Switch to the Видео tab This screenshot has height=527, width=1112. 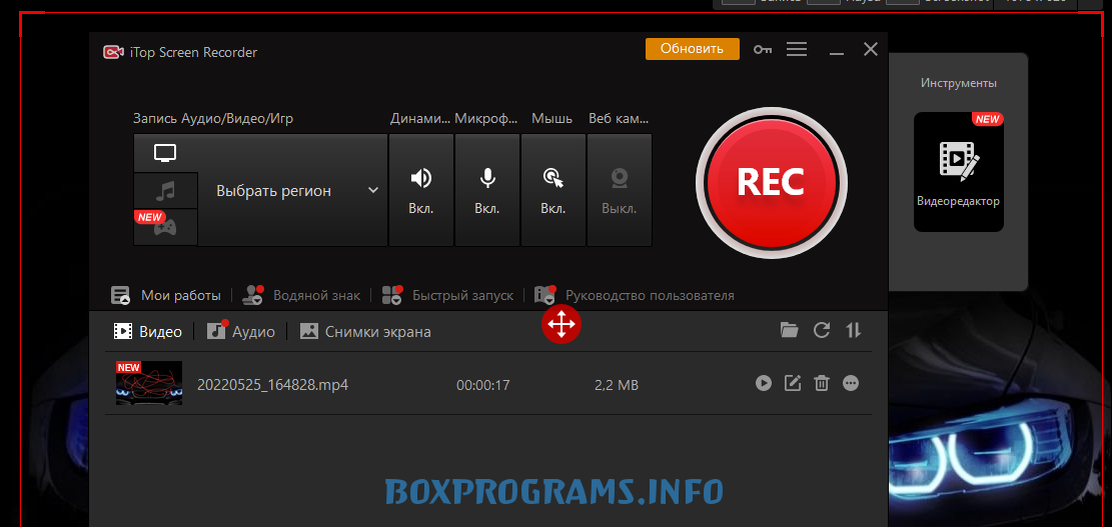(148, 331)
